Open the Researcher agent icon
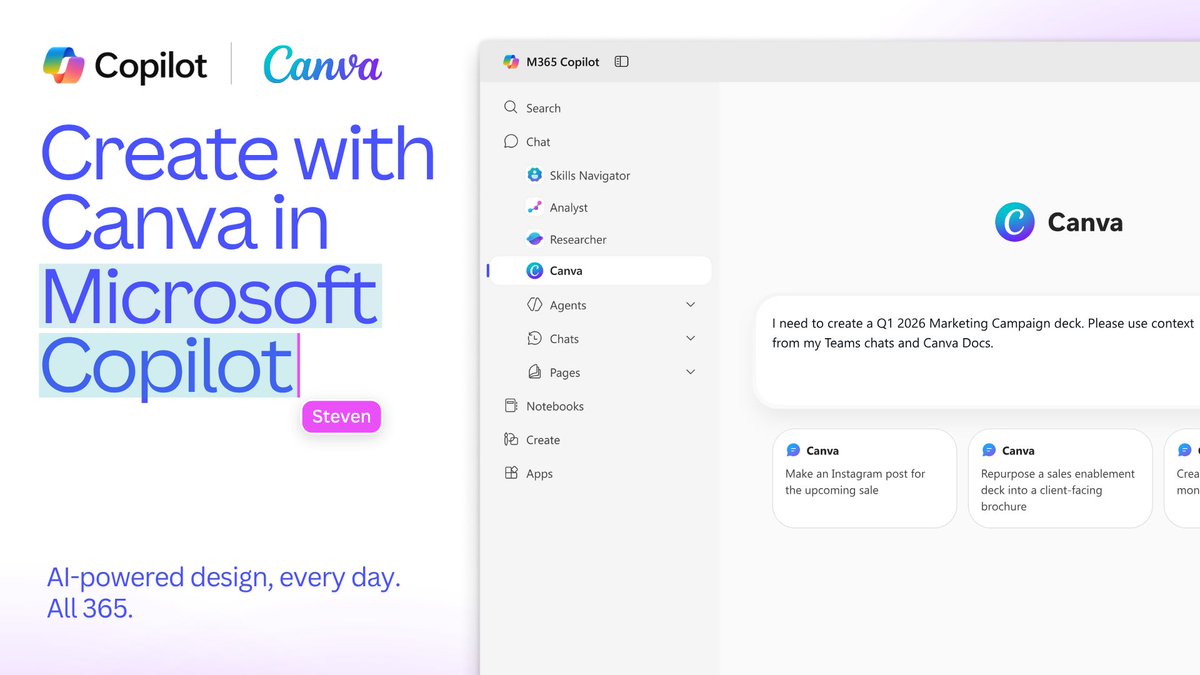Screen dimensions: 1200x675 (534, 239)
